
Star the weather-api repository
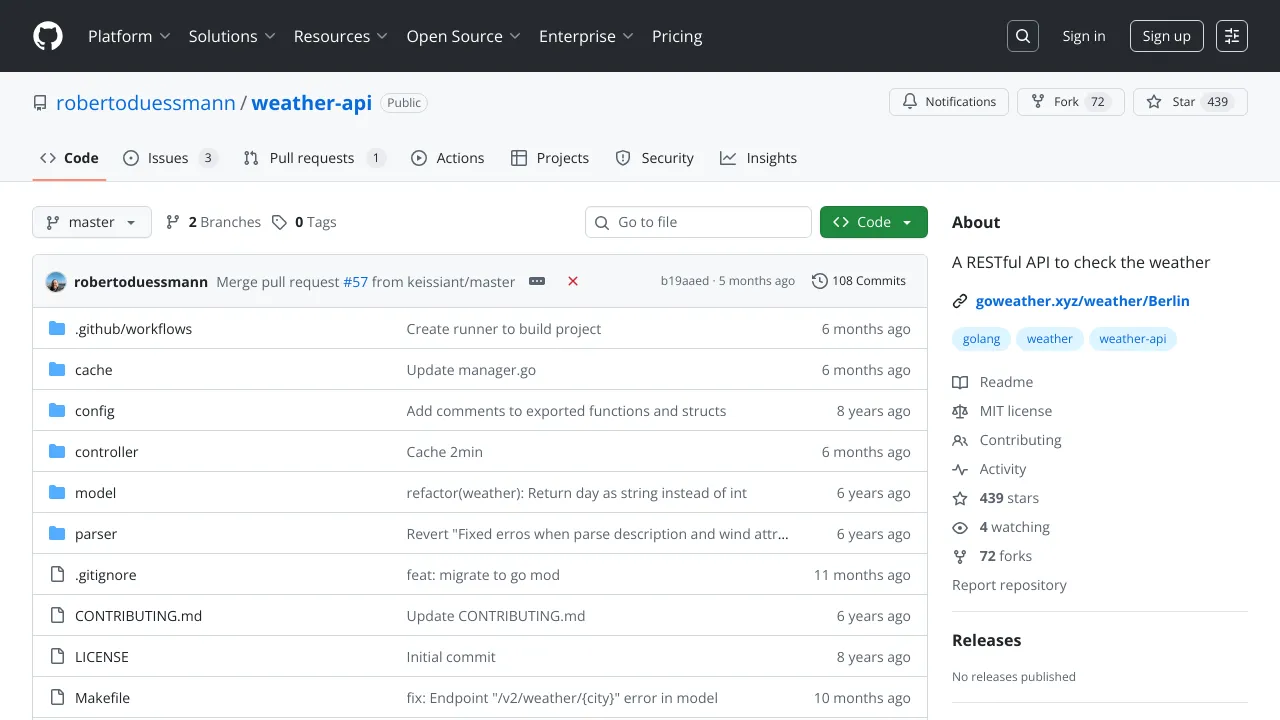(x=1190, y=102)
